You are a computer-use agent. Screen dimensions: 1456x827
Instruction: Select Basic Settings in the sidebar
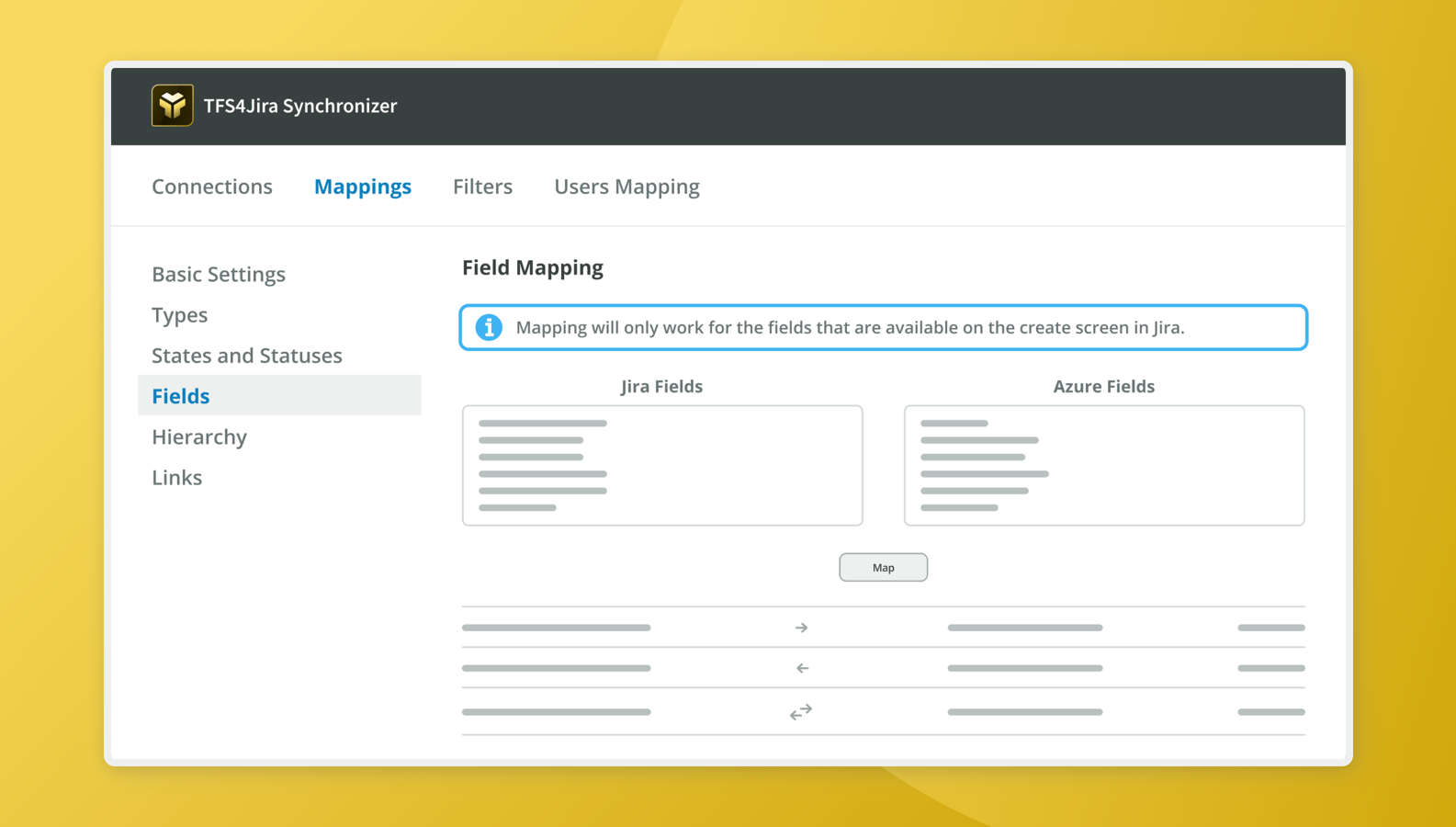click(x=219, y=275)
